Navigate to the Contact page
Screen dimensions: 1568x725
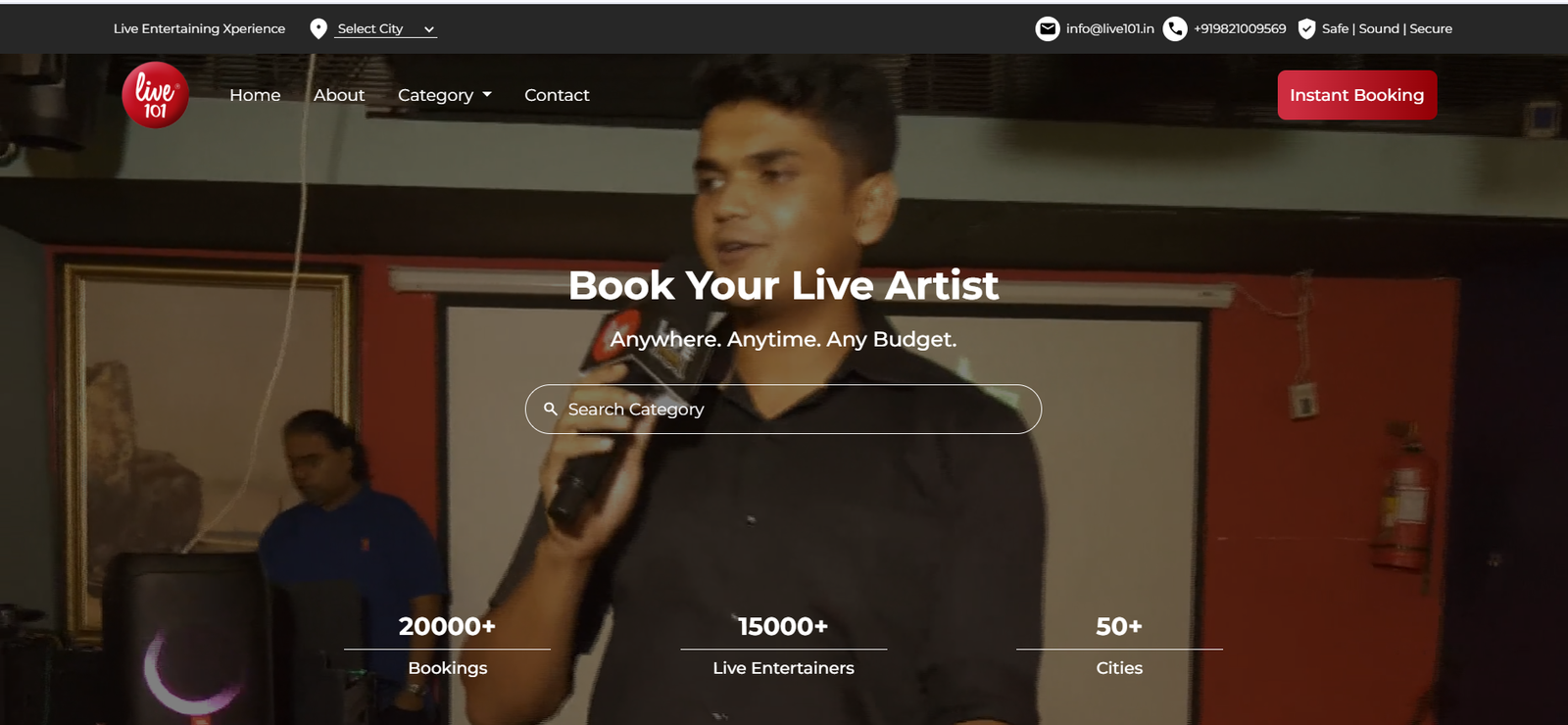click(557, 95)
